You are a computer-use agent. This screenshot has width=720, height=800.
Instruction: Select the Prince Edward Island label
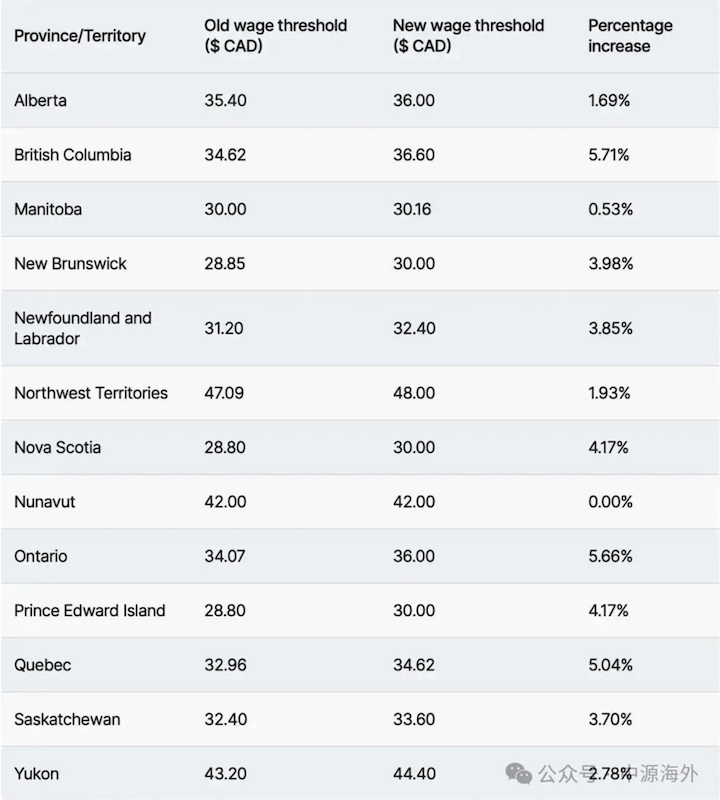coord(90,611)
